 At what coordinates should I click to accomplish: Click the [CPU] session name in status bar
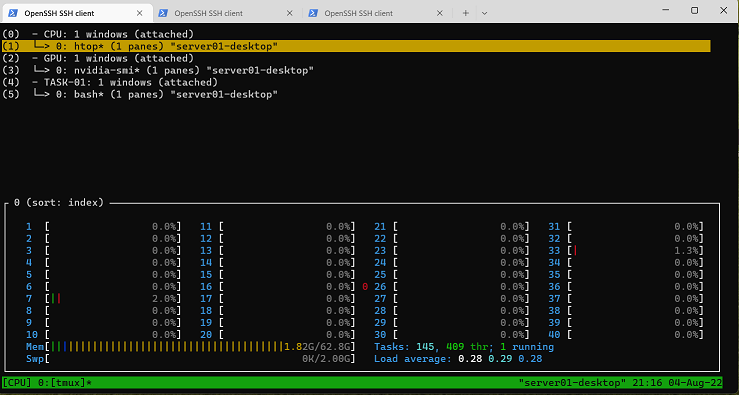pos(16,382)
